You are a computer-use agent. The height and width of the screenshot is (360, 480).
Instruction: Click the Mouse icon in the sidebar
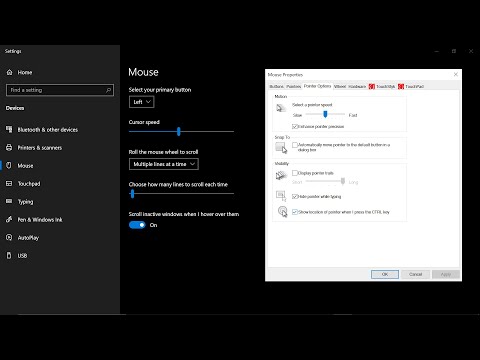point(9,165)
